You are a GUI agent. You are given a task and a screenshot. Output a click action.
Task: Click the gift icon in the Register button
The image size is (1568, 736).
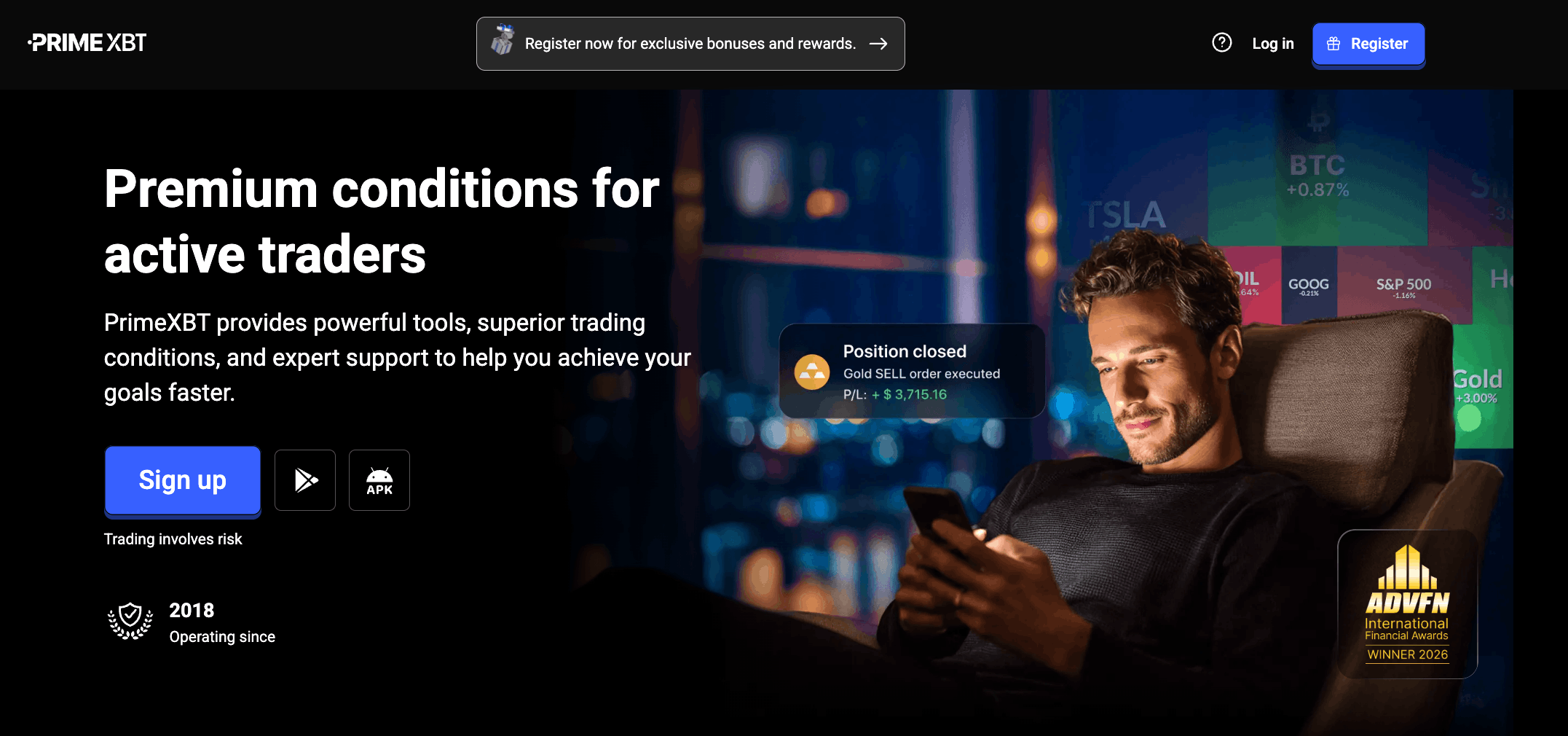1333,44
